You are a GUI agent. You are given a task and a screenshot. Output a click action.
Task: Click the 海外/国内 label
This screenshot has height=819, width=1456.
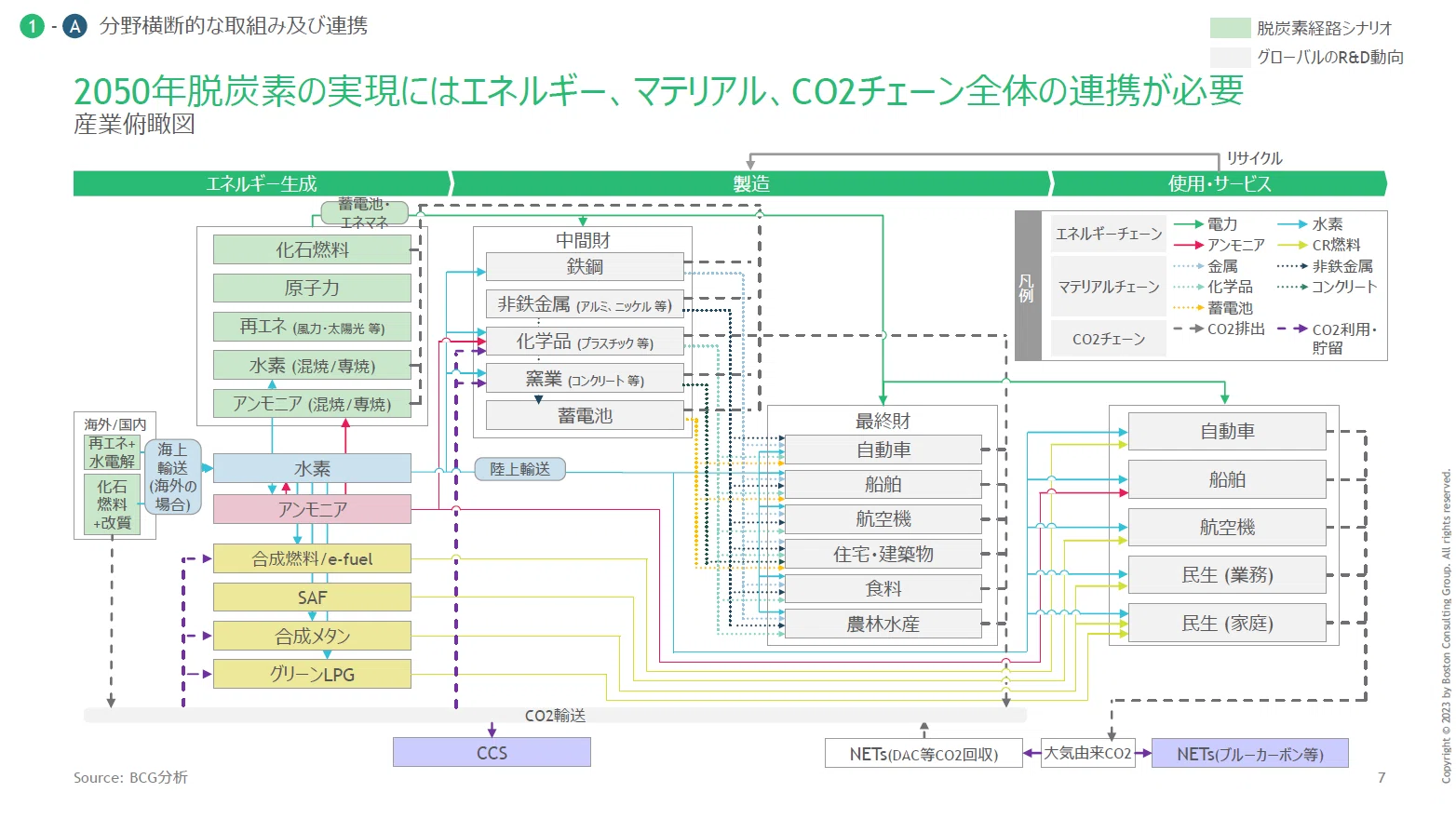tap(115, 423)
